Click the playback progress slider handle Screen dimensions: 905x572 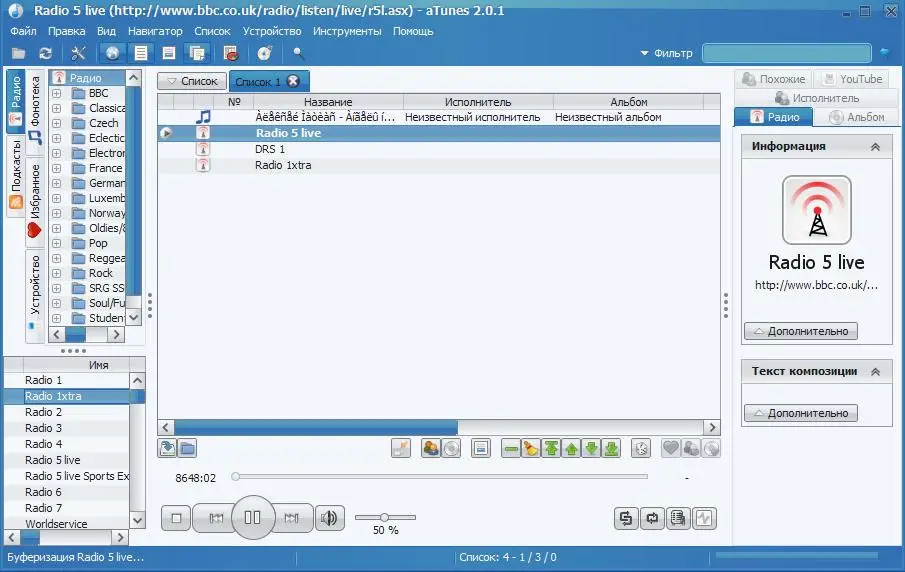[x=235, y=477]
